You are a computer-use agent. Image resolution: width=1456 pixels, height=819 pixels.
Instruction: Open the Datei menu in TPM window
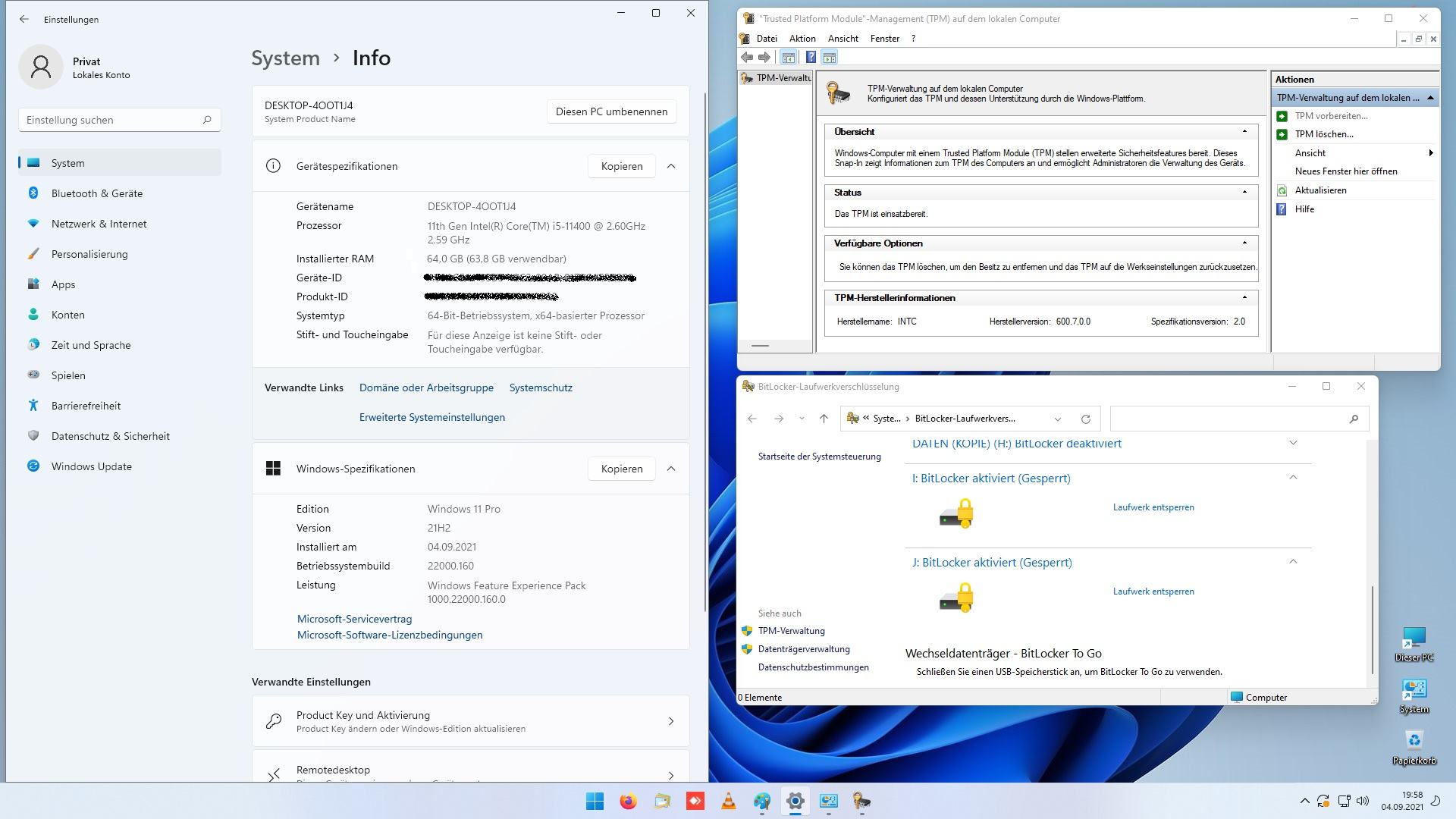pyautogui.click(x=767, y=39)
